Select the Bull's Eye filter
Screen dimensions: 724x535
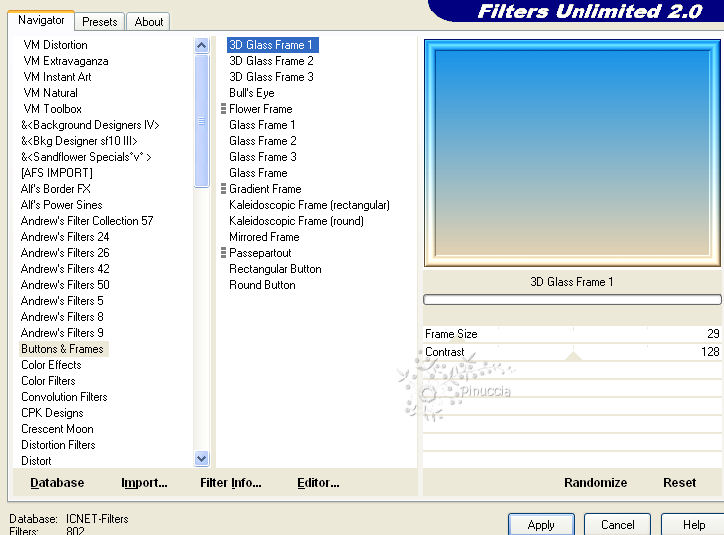pos(252,93)
